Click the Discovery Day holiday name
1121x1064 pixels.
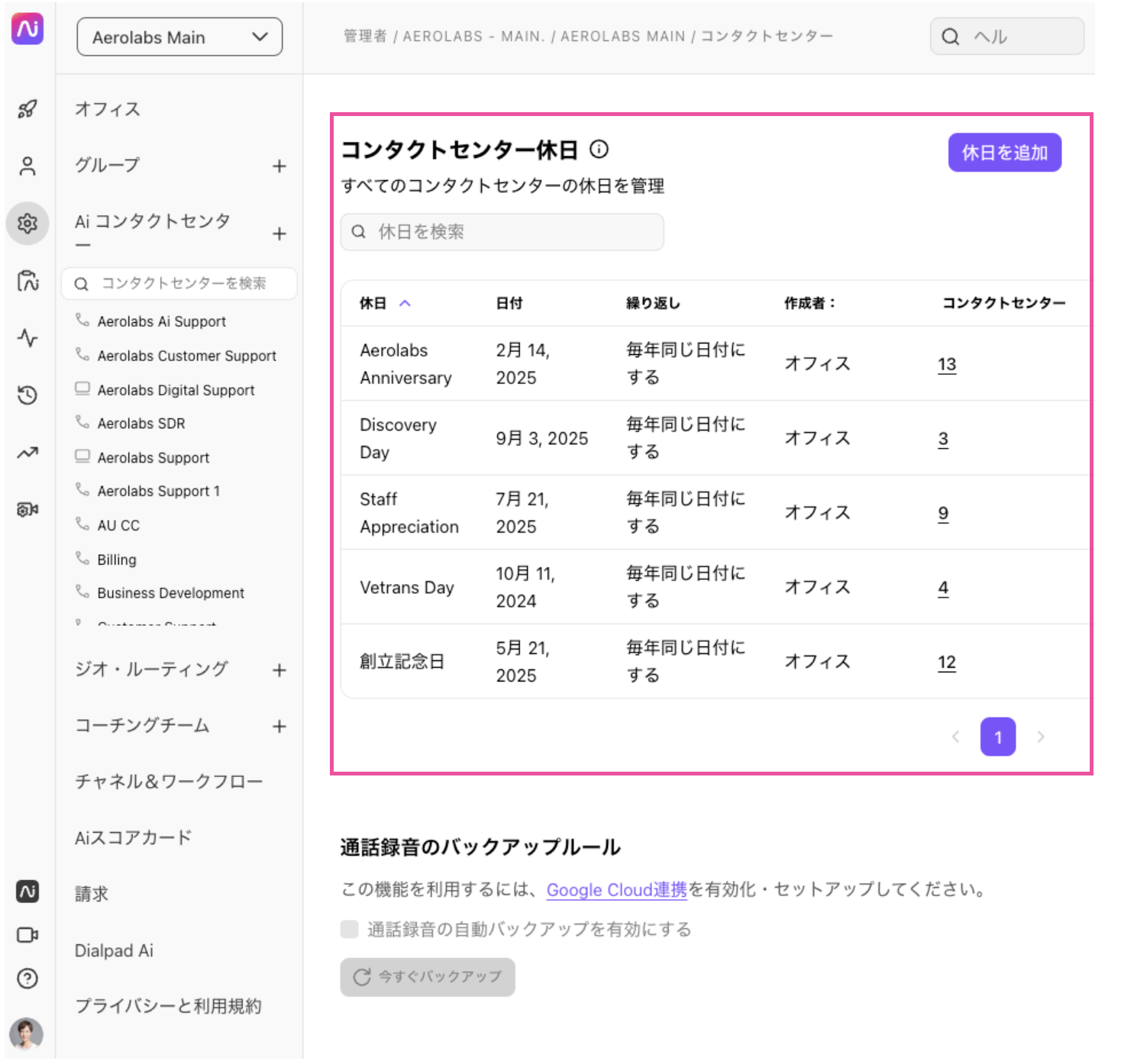point(399,439)
